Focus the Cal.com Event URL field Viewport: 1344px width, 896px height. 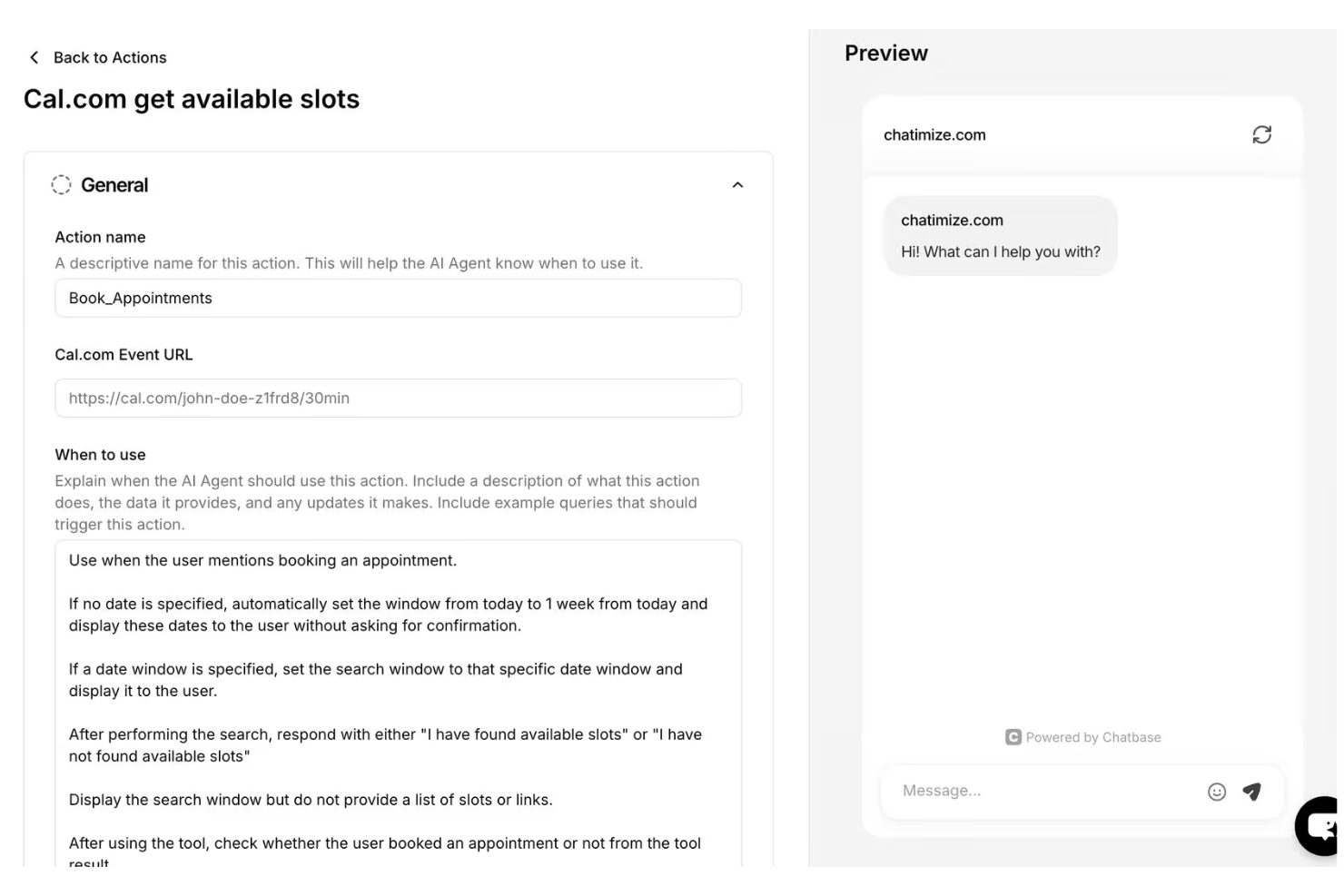point(398,398)
